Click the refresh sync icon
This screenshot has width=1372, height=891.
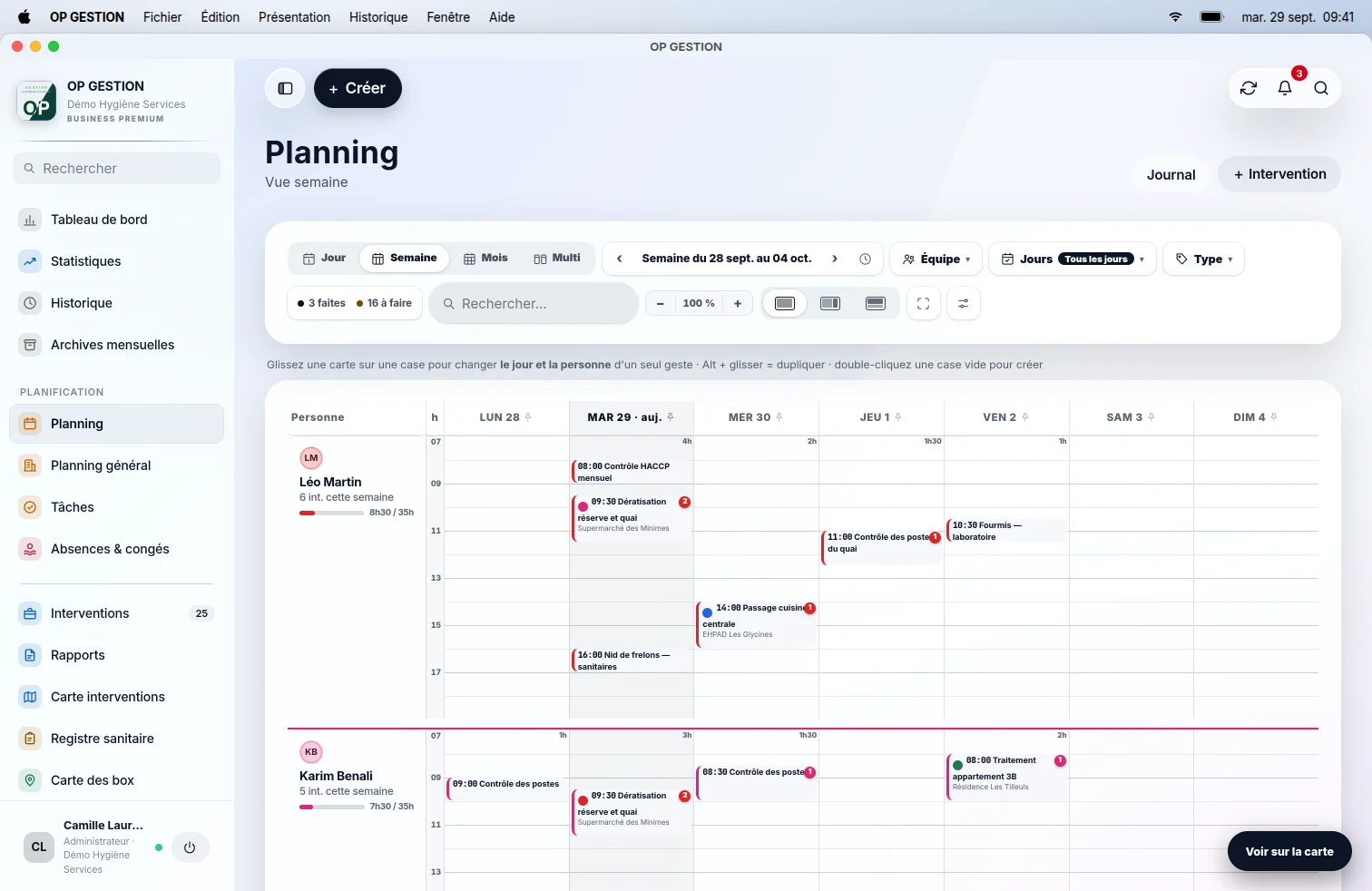point(1249,88)
